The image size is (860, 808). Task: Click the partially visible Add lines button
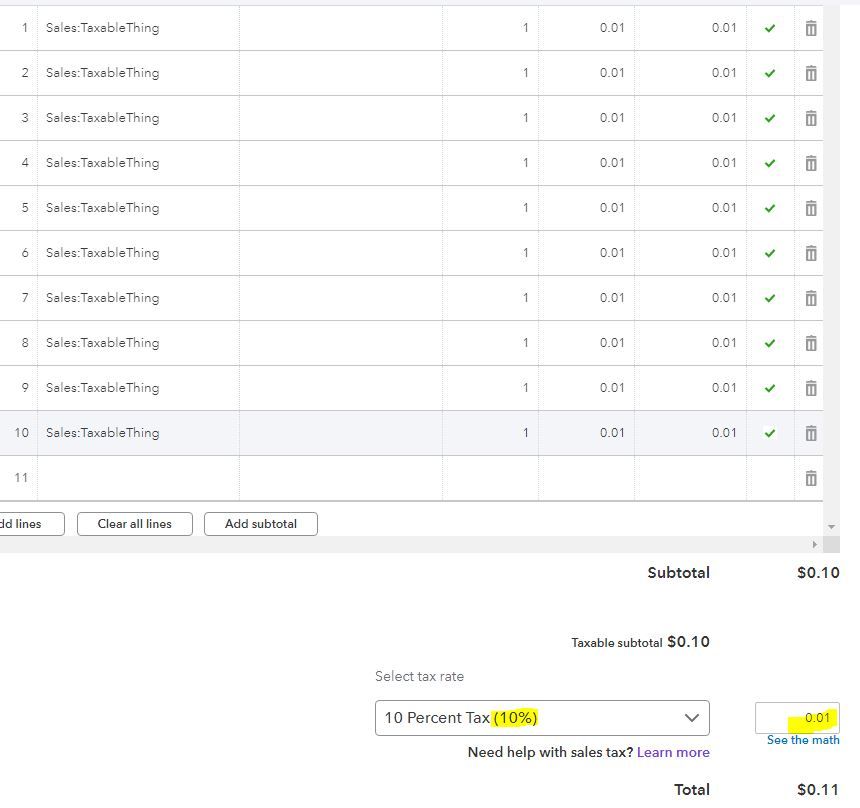(32, 524)
